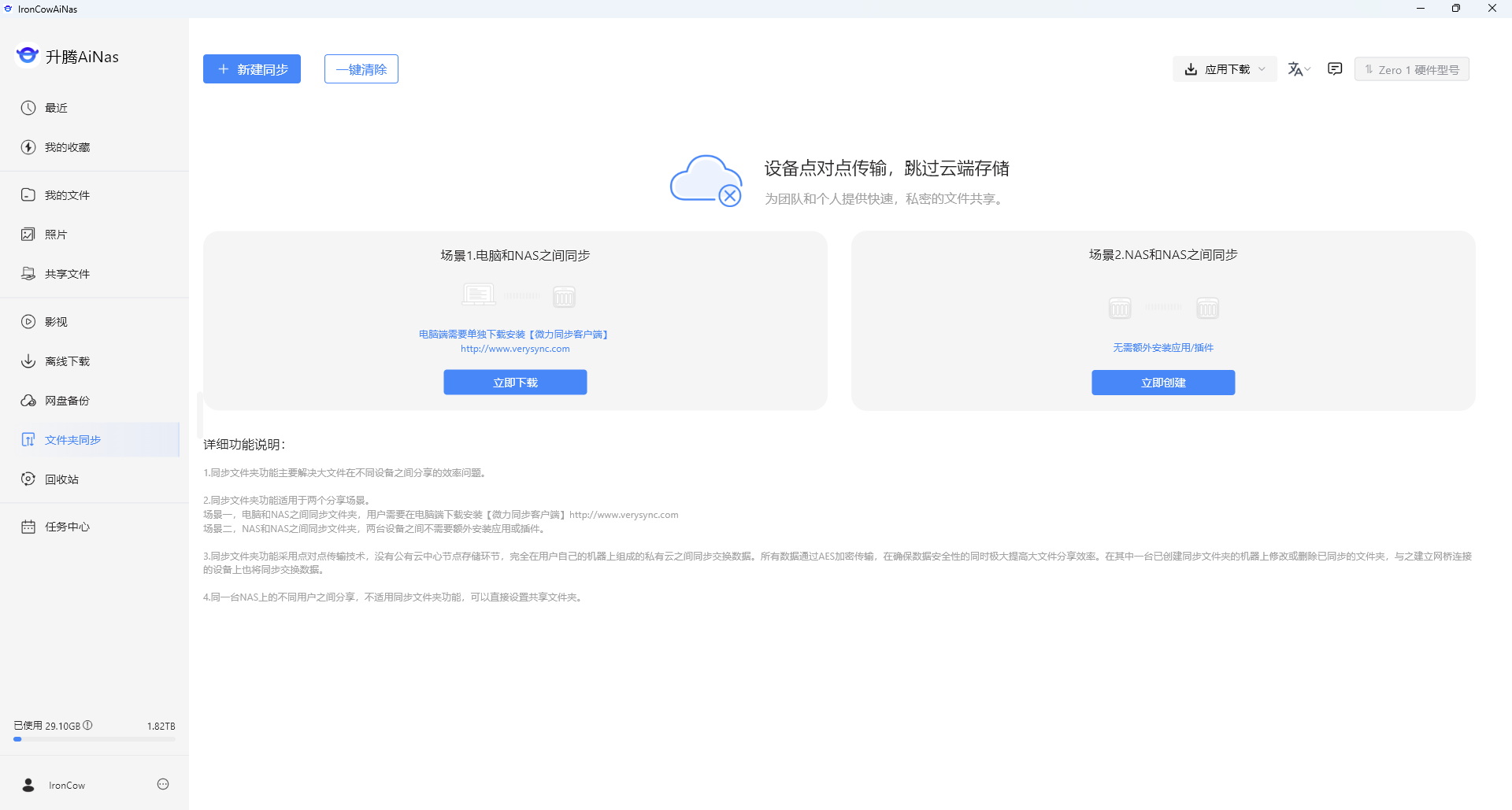Expand the 应用下载 dropdown
The image size is (1512, 810).
pyautogui.click(x=1225, y=69)
